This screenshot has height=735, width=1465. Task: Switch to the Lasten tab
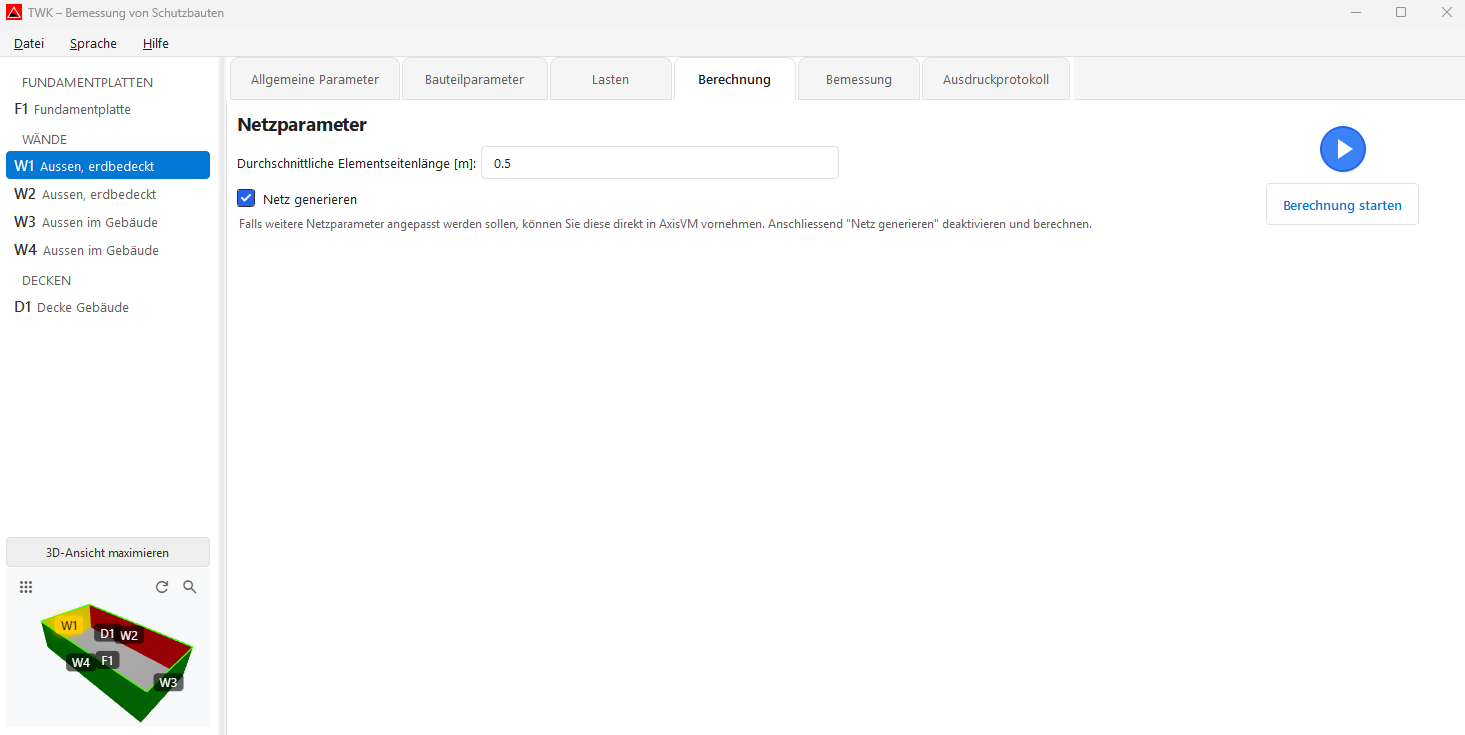[x=610, y=78]
